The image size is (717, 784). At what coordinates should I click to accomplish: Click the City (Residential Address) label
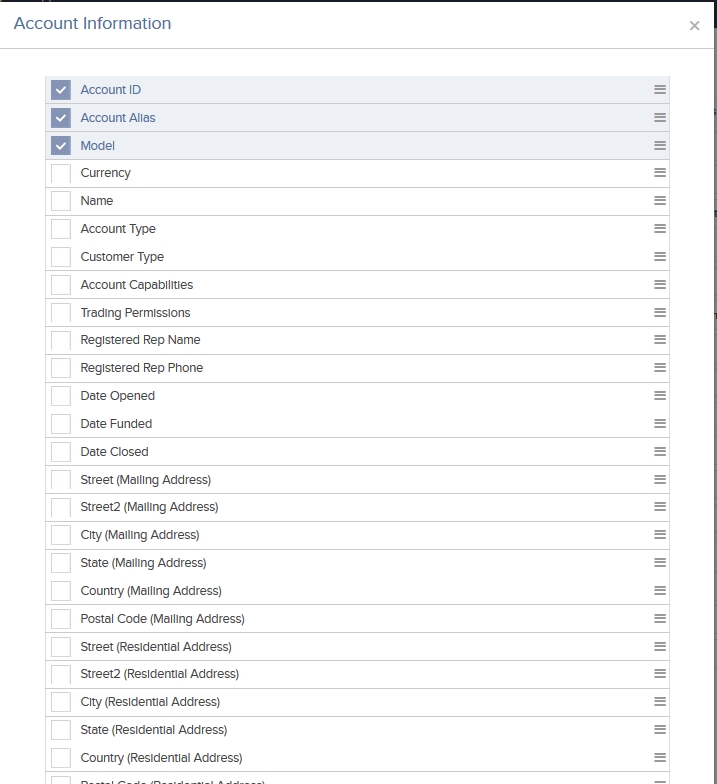150,702
